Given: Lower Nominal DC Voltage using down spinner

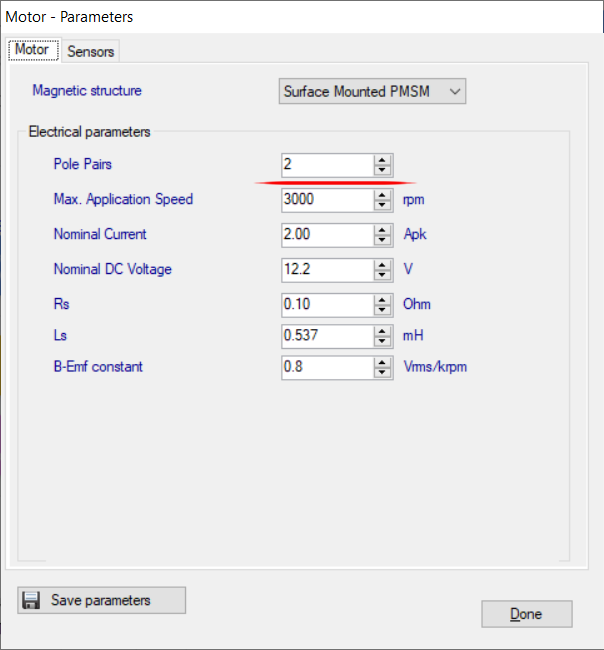Looking at the screenshot, I should pyautogui.click(x=382, y=275).
